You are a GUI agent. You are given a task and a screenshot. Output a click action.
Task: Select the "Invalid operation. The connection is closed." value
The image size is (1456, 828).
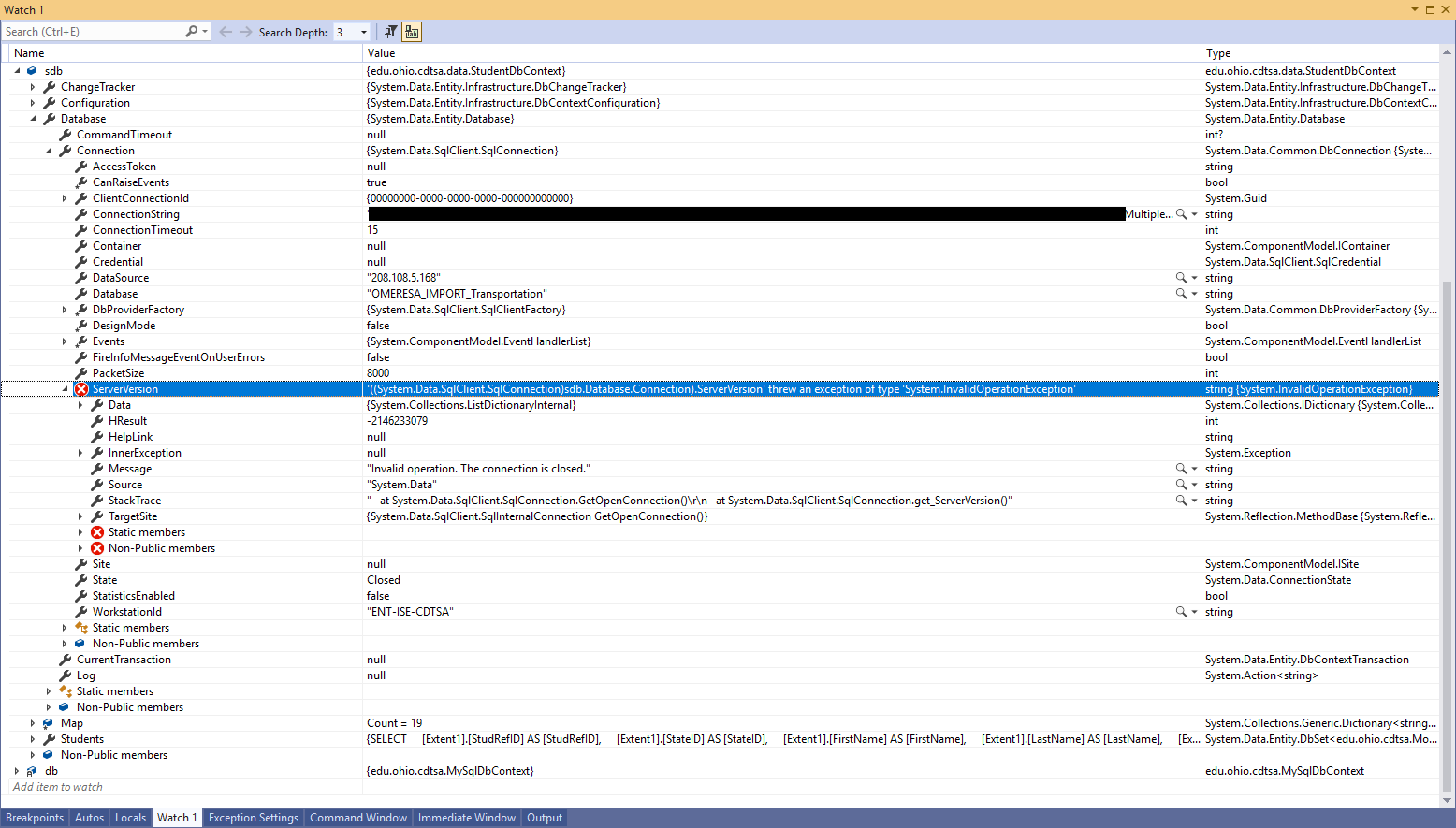(478, 469)
